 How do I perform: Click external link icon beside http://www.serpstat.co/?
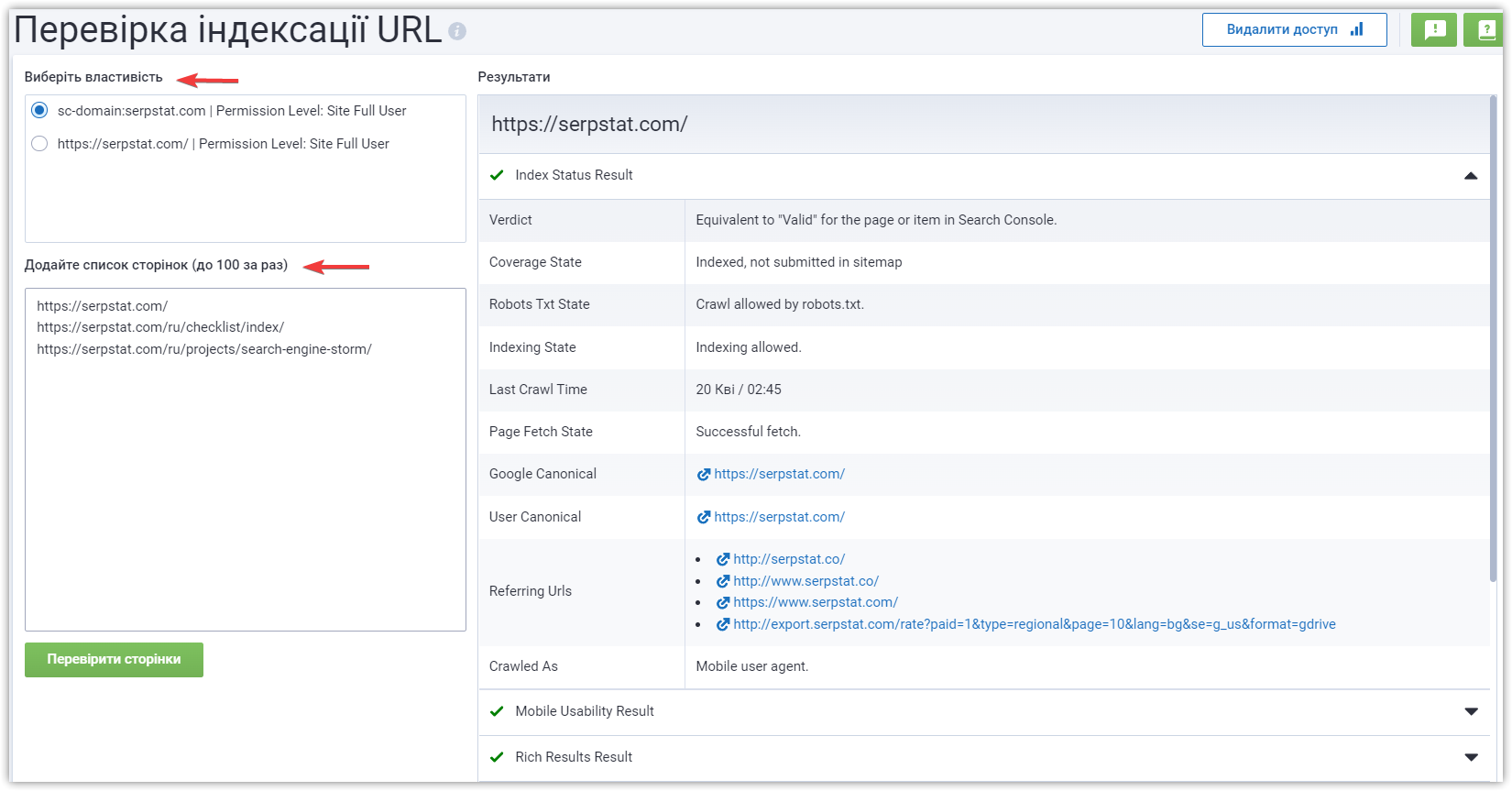point(723,581)
